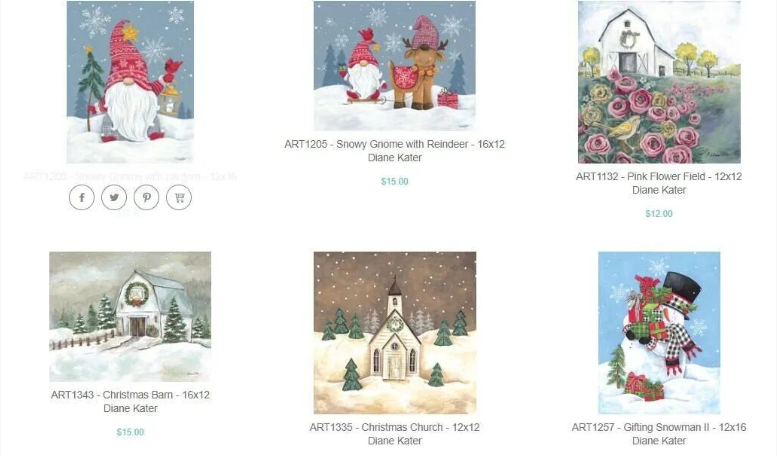This screenshot has height=456, width=777.
Task: Click Diane Kater under Christmas Church
Action: point(394,441)
